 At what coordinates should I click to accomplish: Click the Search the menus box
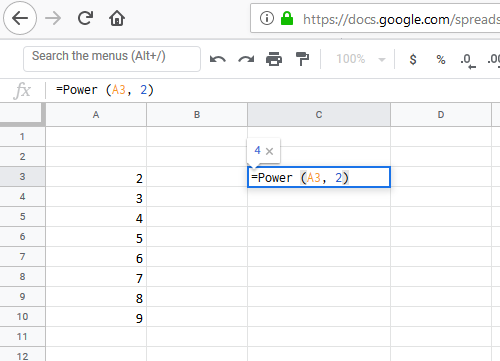pyautogui.click(x=112, y=59)
